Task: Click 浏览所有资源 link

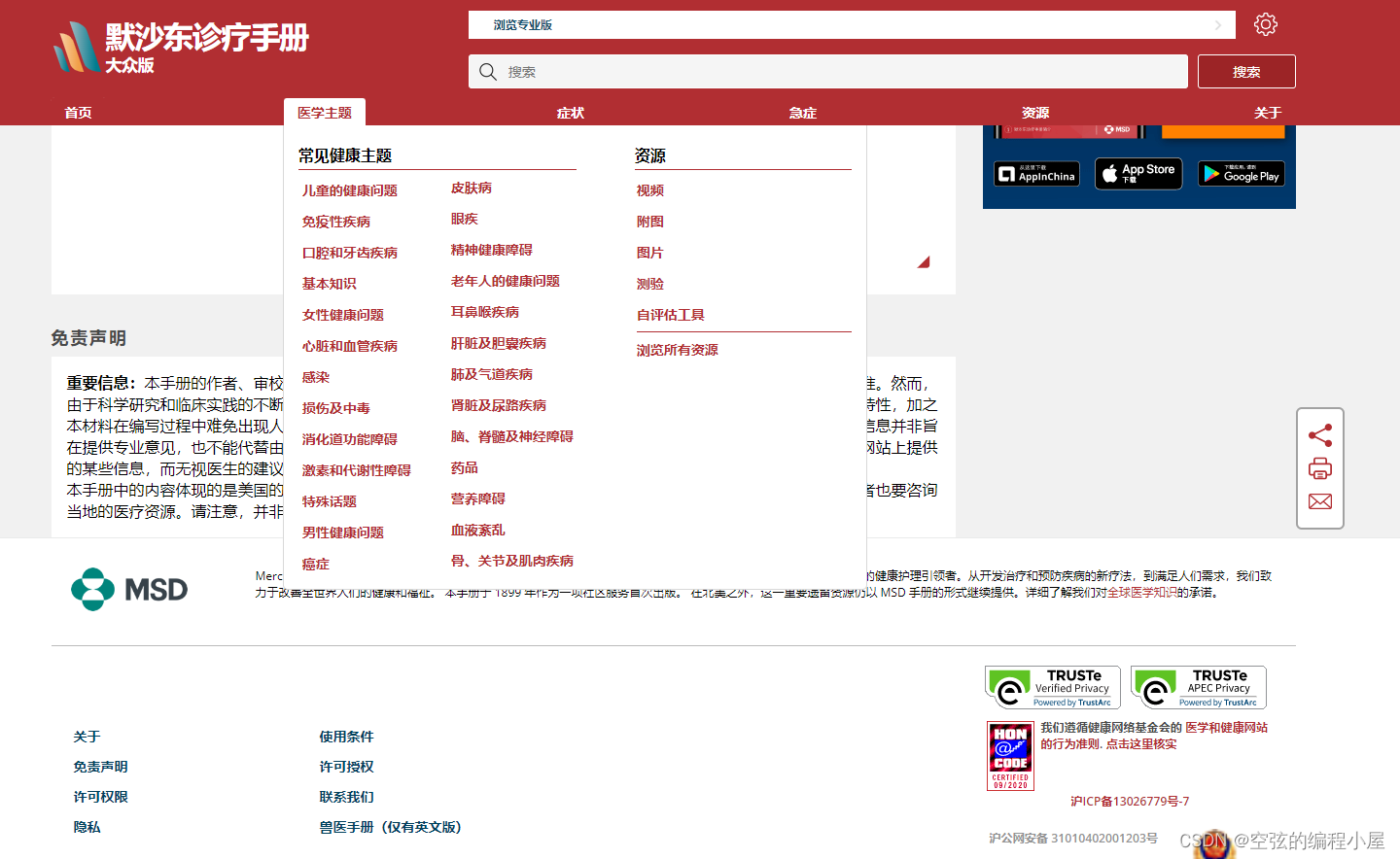Action: pos(678,350)
